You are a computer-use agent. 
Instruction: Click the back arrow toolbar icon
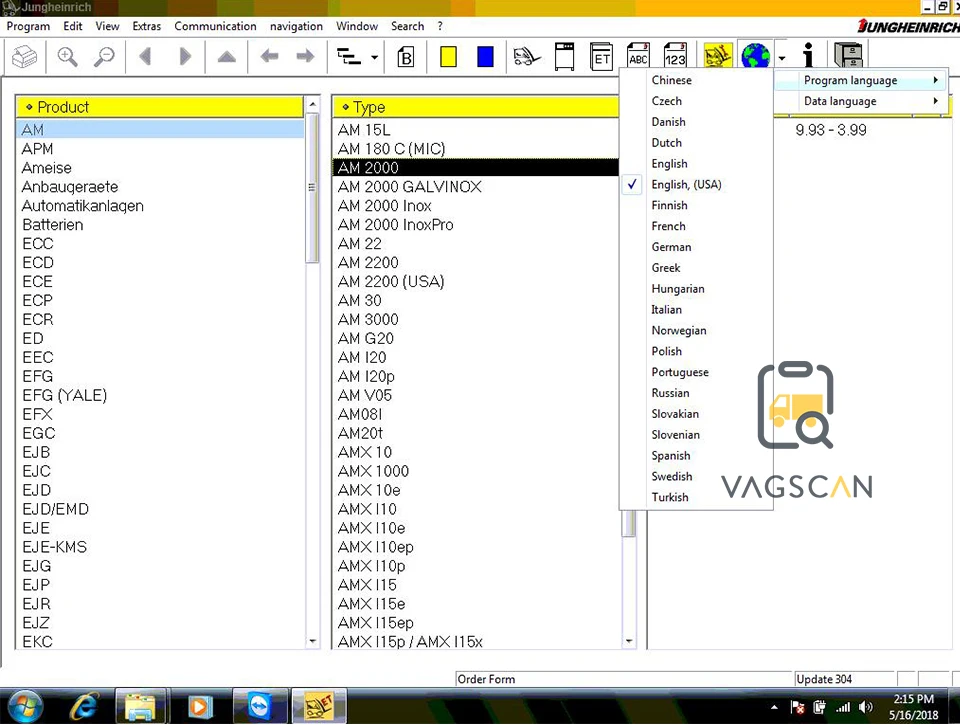point(269,57)
